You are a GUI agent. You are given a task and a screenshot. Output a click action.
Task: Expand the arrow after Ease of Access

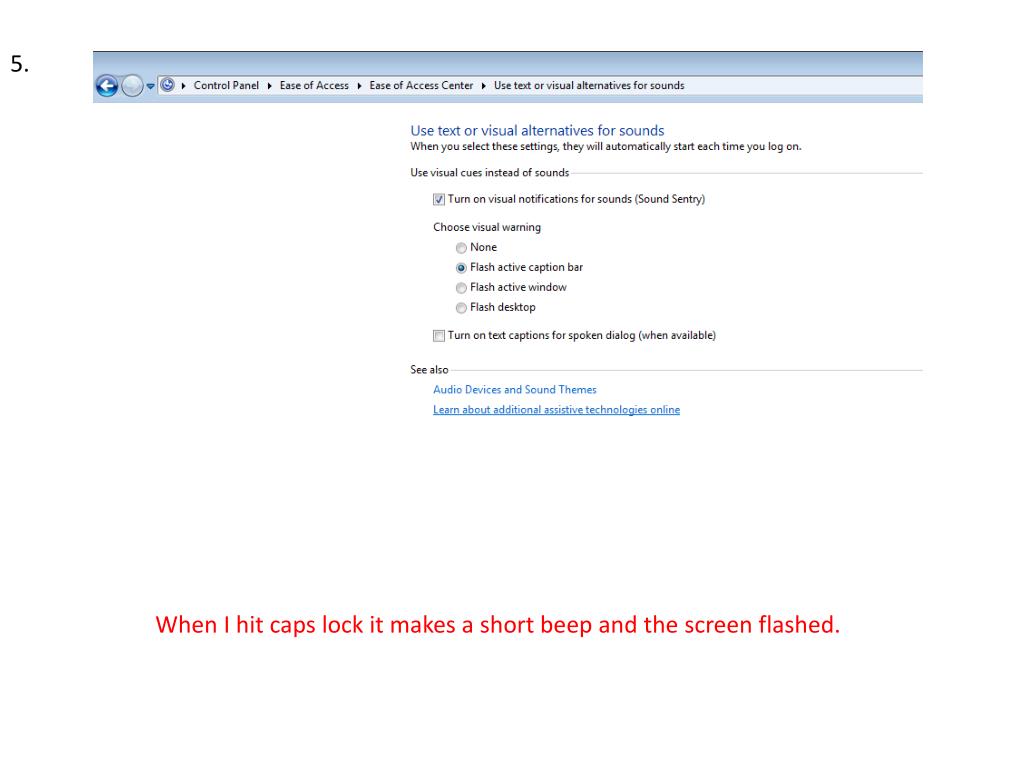tap(359, 86)
